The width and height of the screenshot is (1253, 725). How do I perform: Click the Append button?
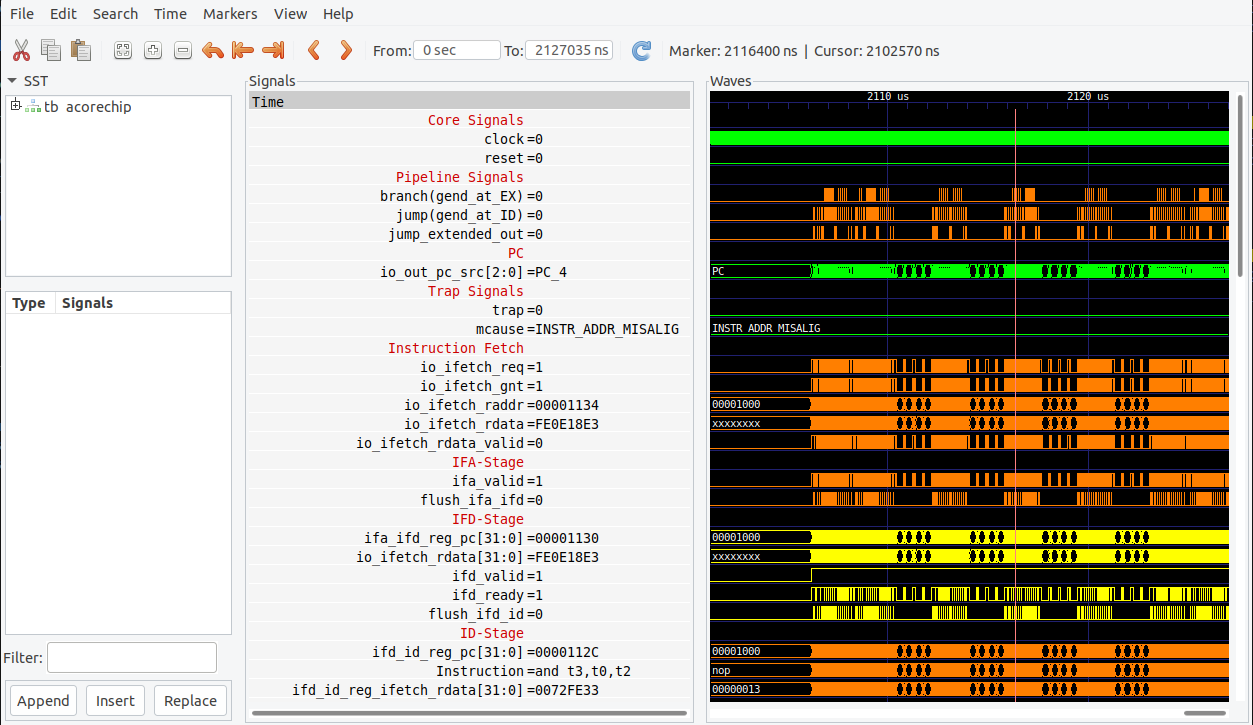click(x=43, y=700)
